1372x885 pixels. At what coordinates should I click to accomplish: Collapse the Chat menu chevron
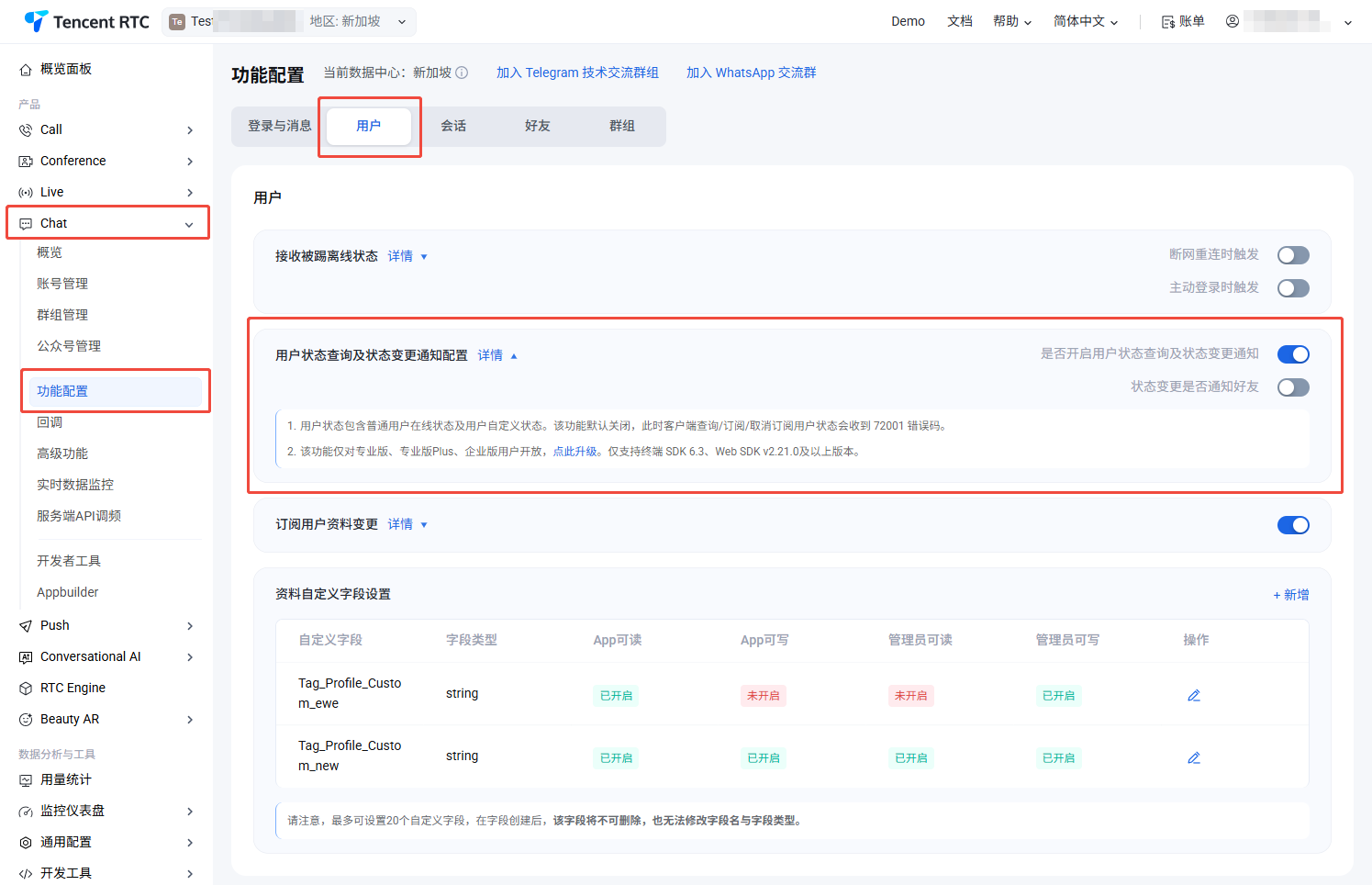tap(189, 224)
